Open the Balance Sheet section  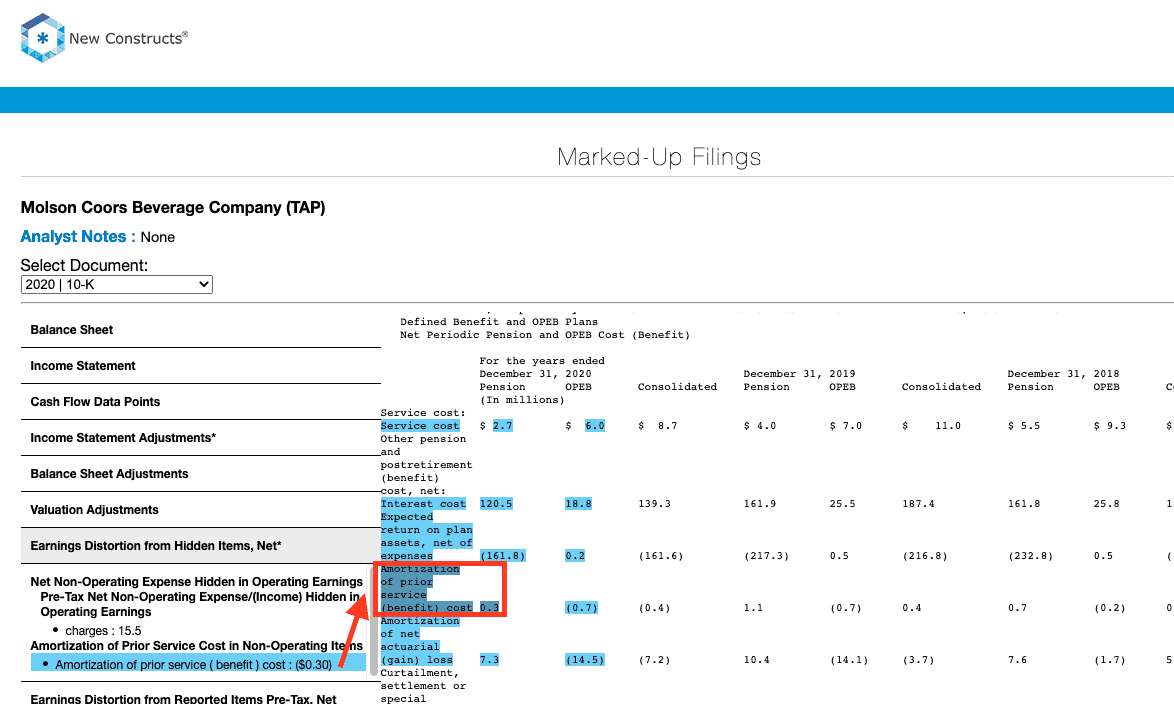tap(201, 330)
